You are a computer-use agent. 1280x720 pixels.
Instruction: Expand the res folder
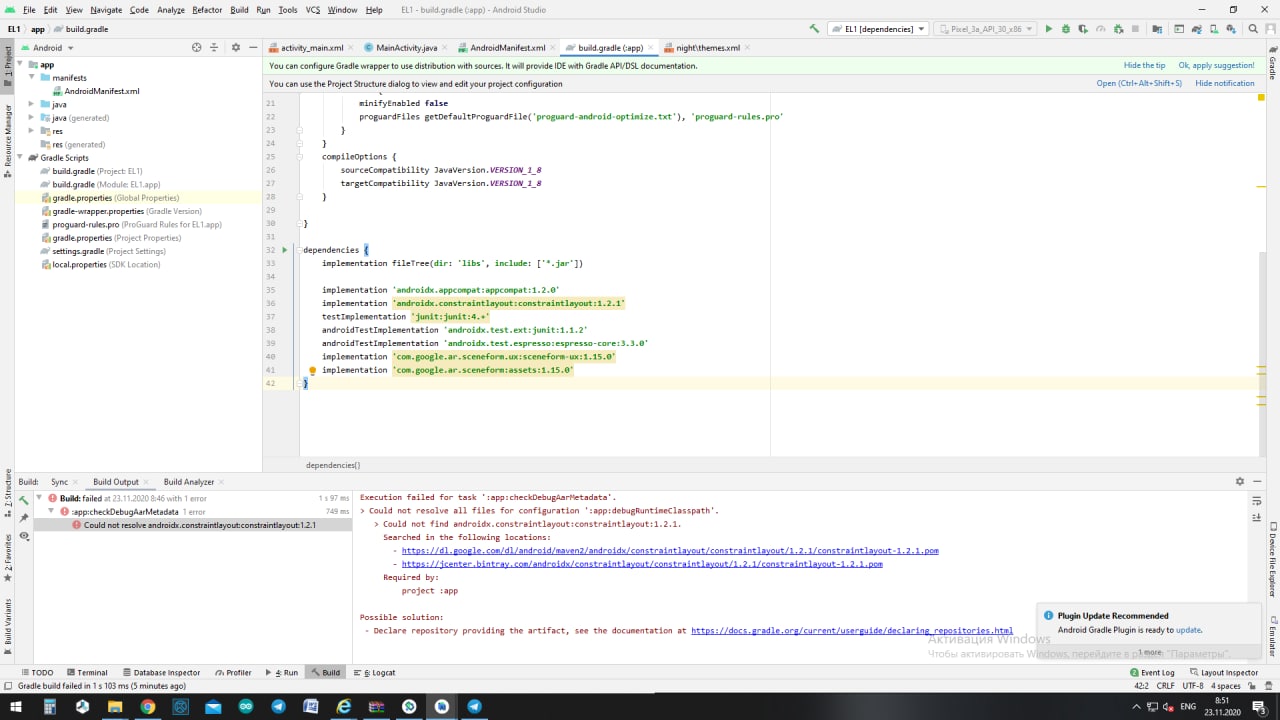tap(33, 131)
